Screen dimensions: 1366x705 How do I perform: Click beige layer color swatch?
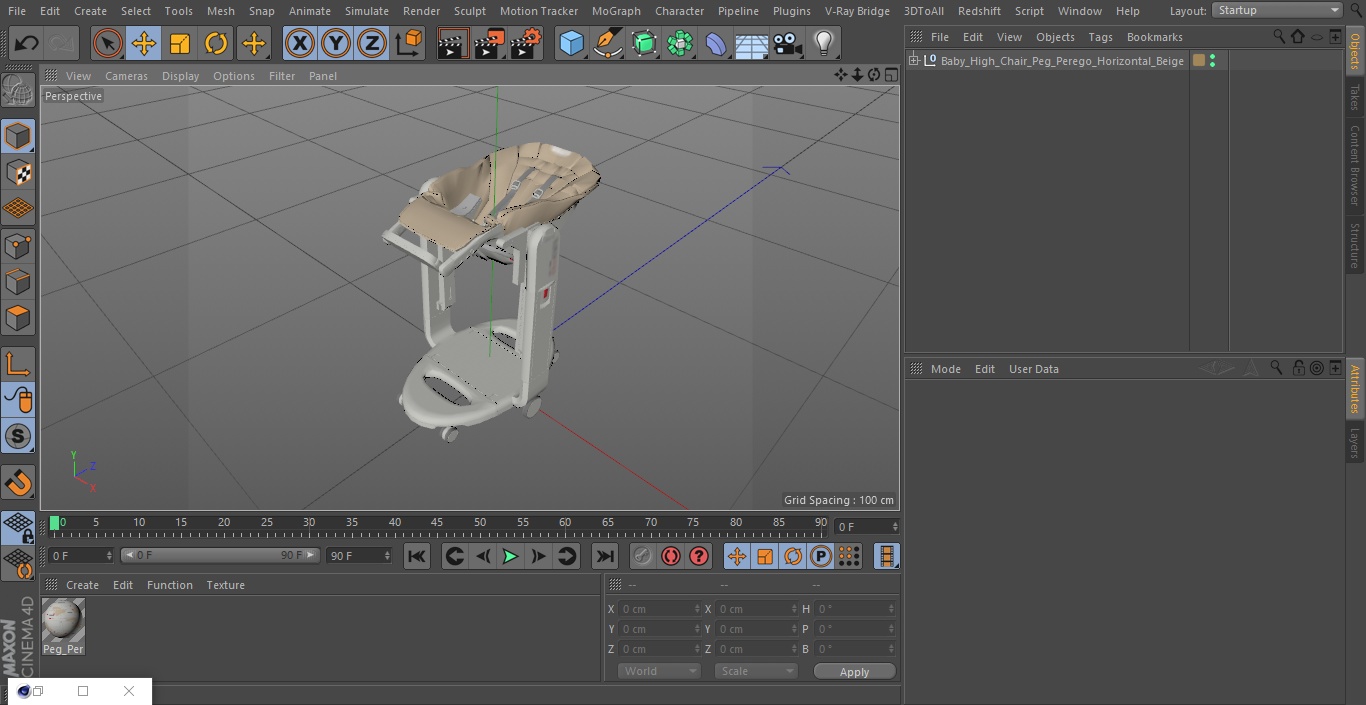click(x=1199, y=61)
